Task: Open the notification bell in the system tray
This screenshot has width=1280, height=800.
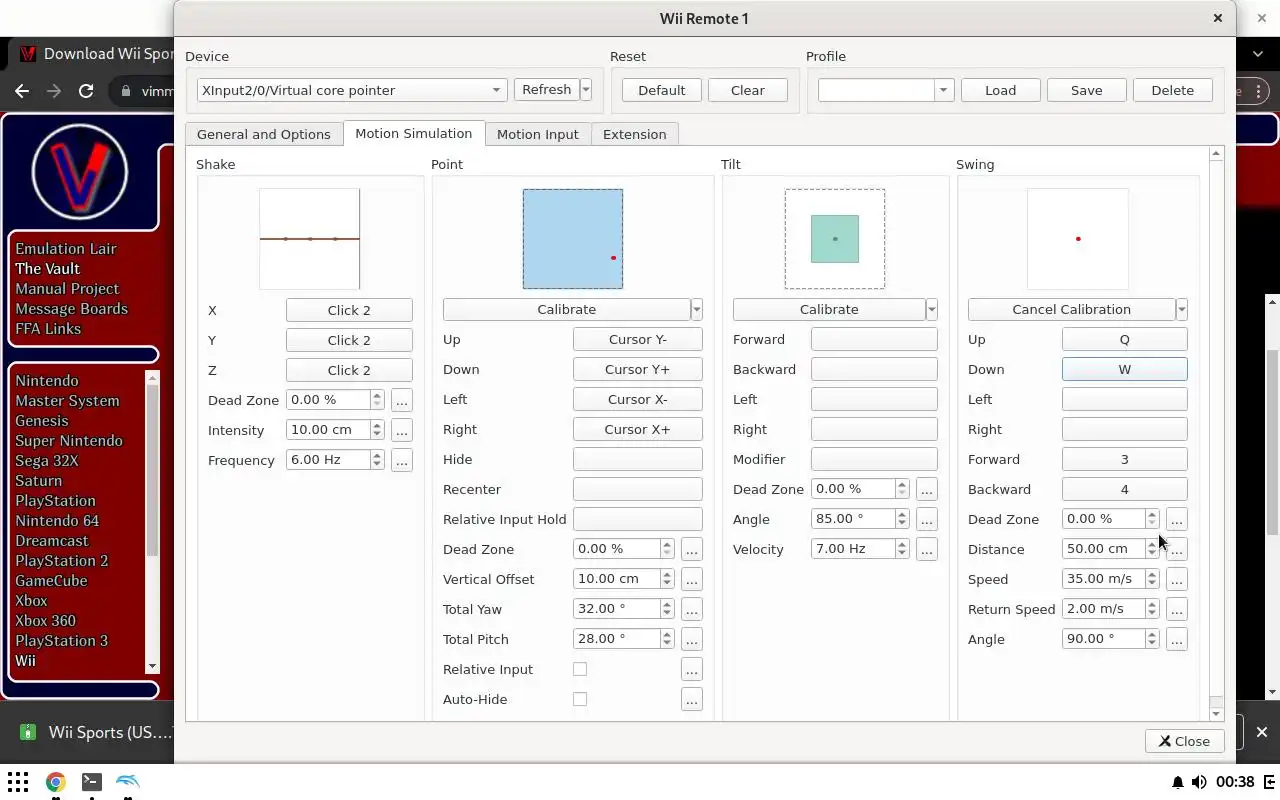Action: [1178, 782]
